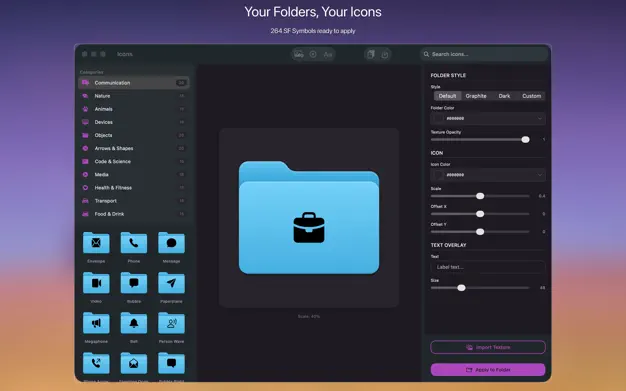Click the icon Scale slider handle
This screenshot has width=626, height=391.
480,196
